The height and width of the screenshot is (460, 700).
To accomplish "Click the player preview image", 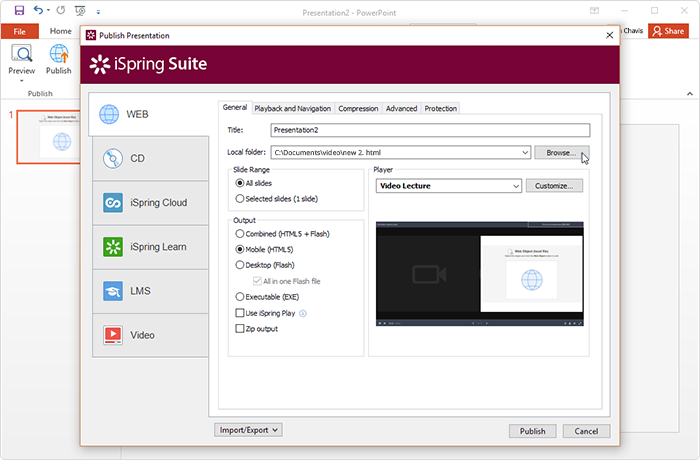I will click(479, 274).
